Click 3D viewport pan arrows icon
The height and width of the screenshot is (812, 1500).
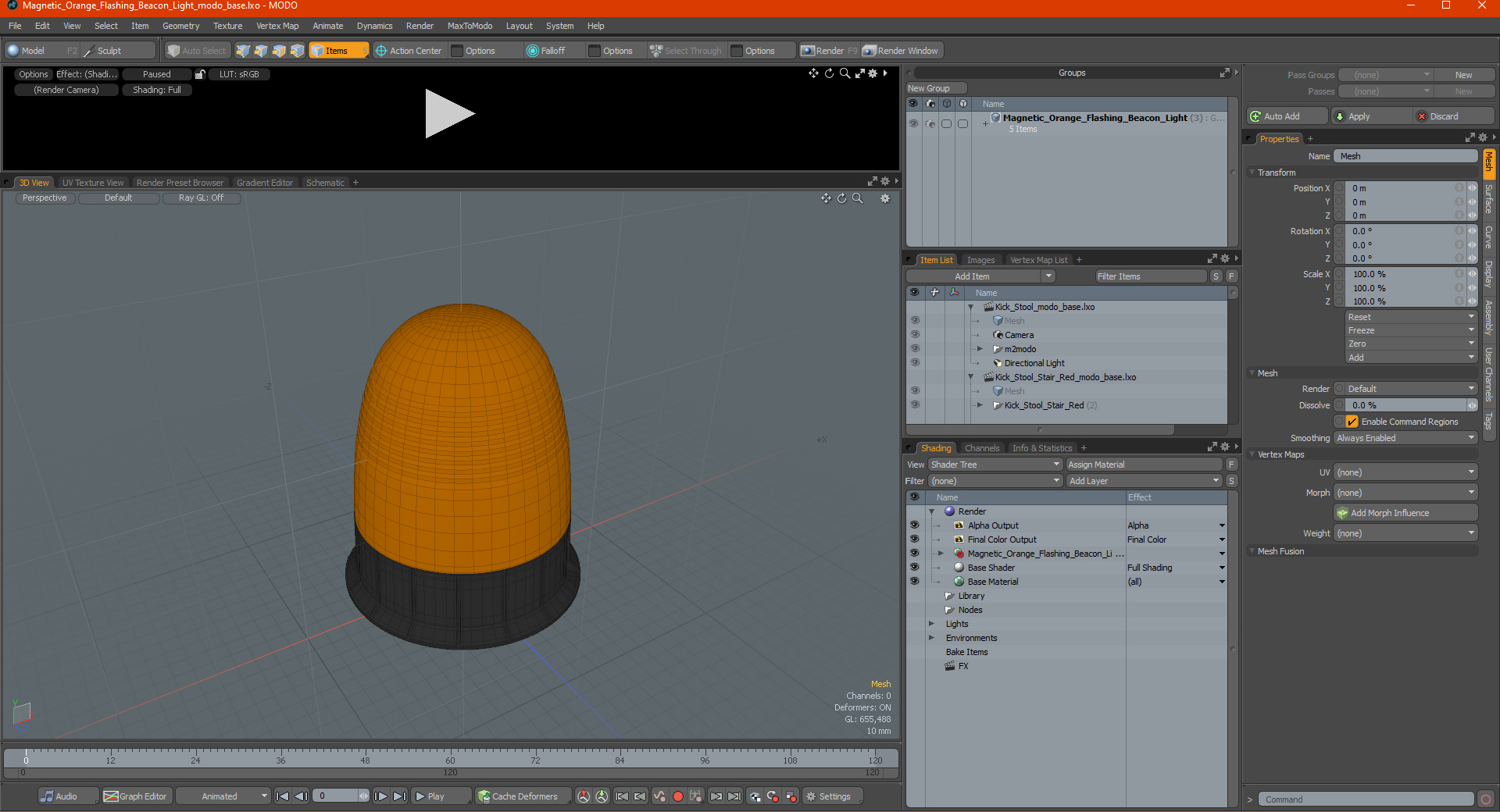(826, 198)
